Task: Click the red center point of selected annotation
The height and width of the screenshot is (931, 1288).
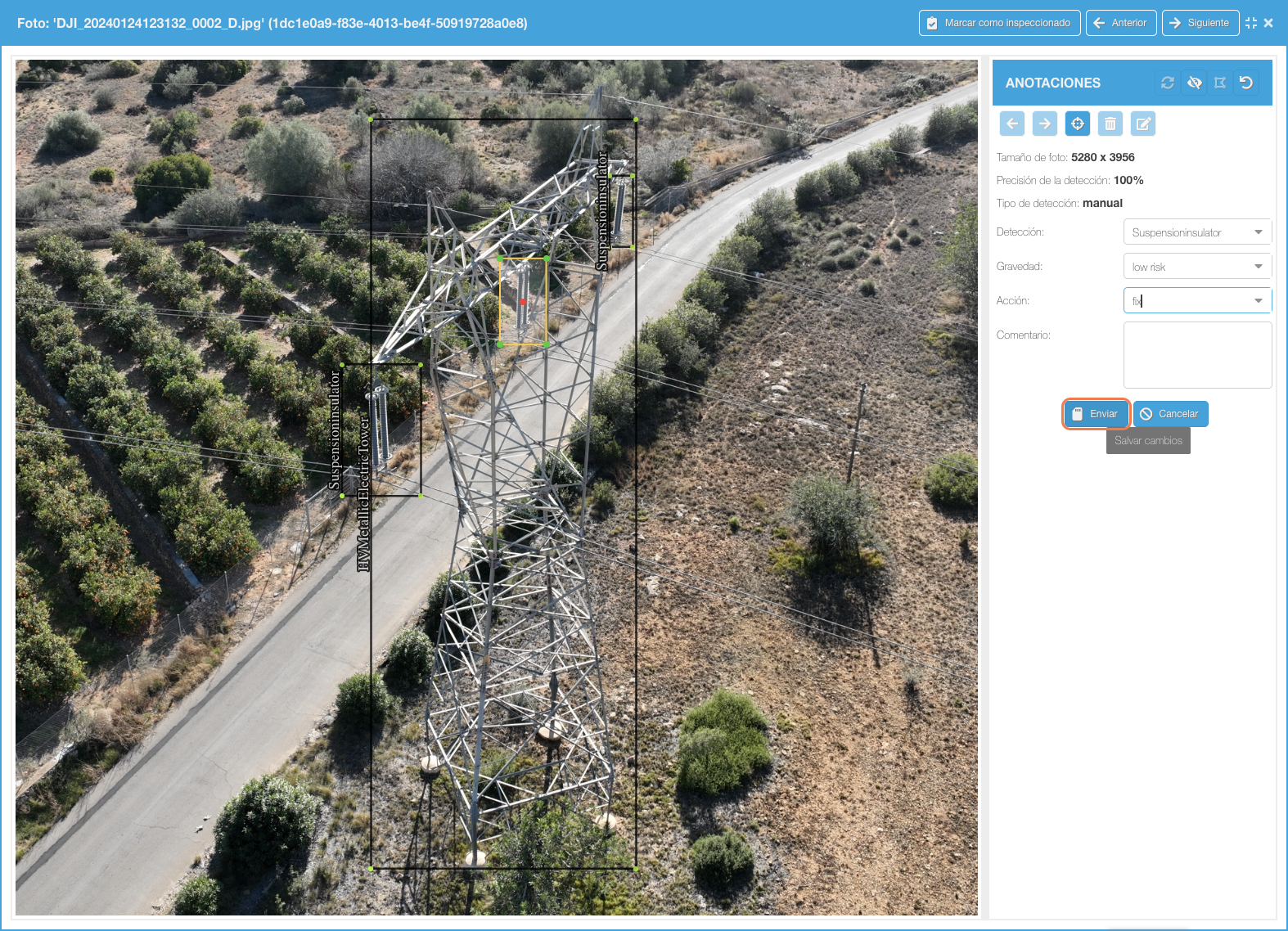Action: (523, 301)
